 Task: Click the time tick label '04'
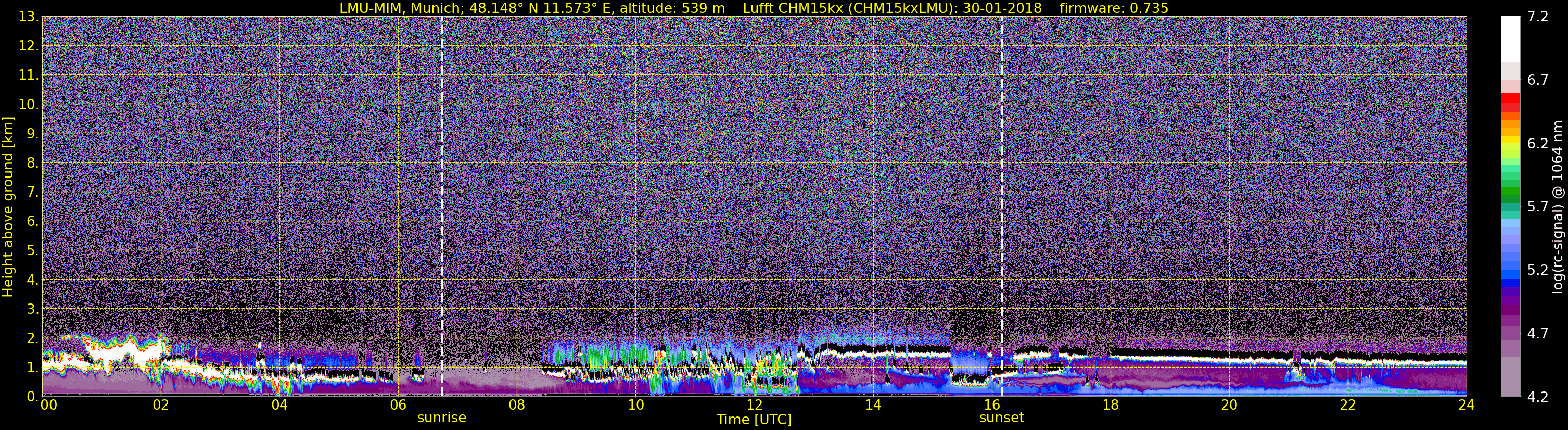[x=279, y=405]
